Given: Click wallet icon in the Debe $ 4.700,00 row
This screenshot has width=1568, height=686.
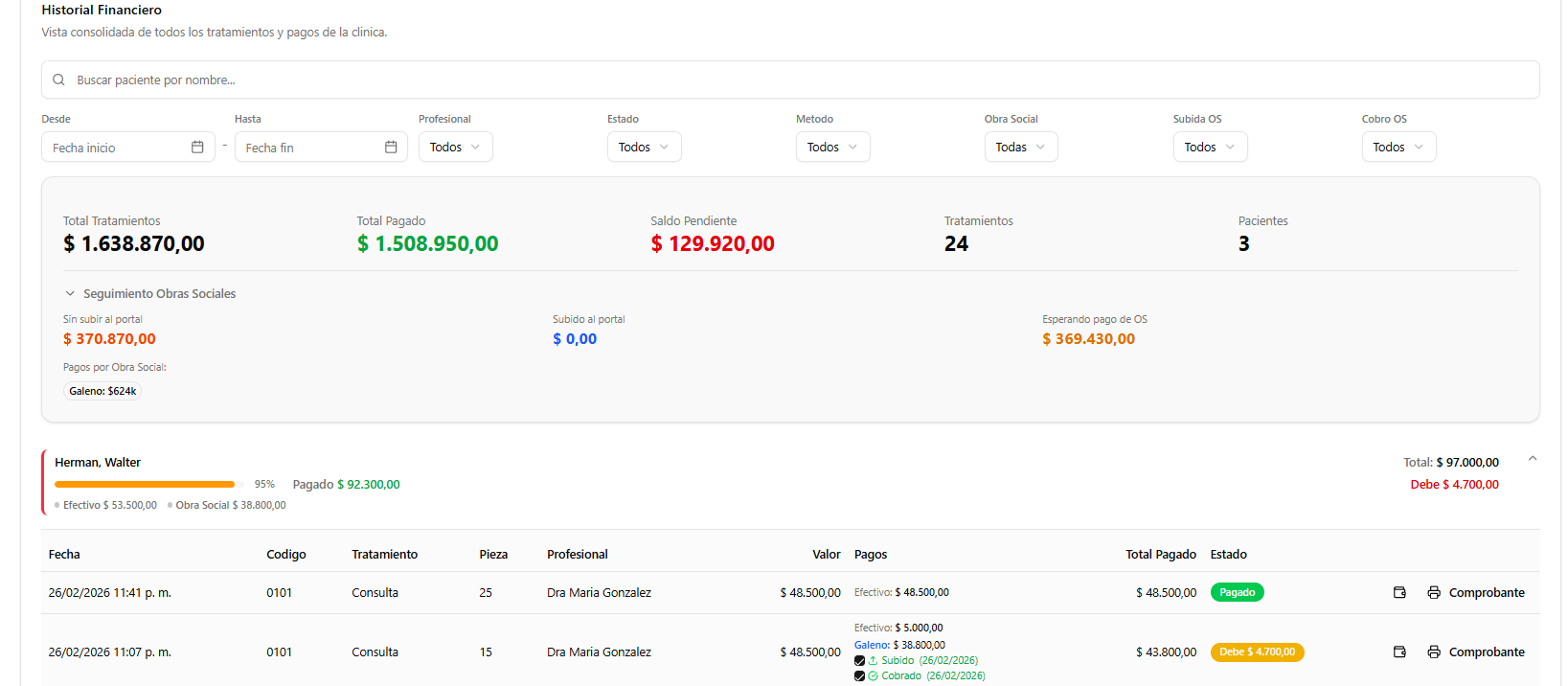Looking at the screenshot, I should (x=1399, y=652).
